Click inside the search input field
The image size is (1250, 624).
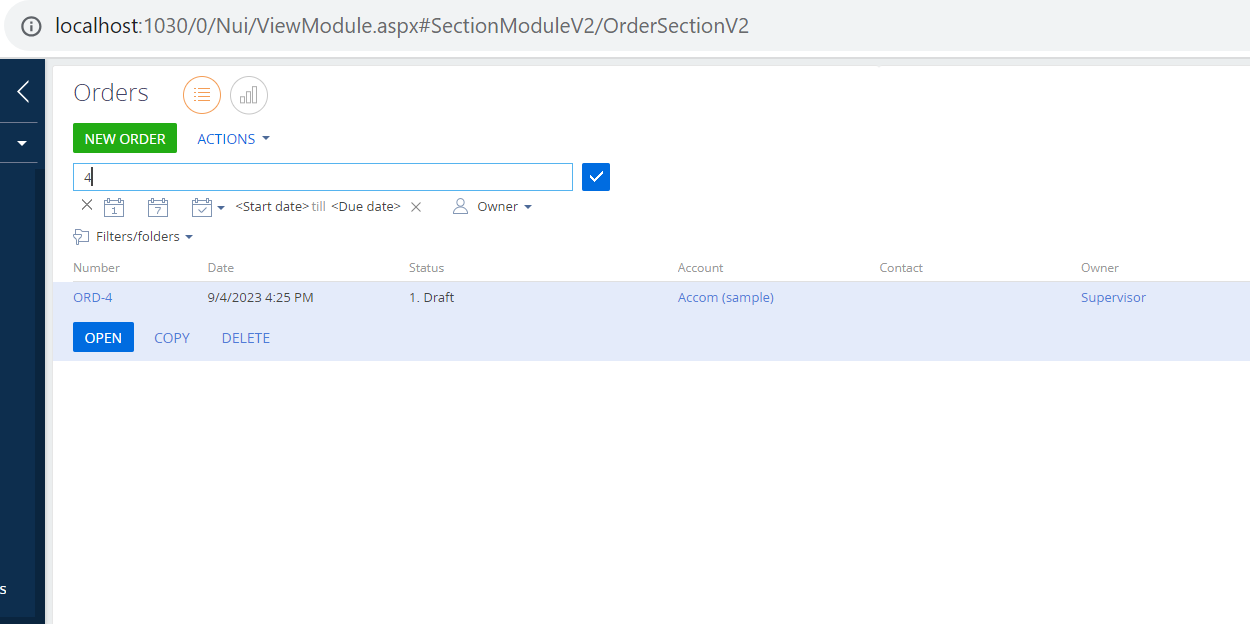point(320,176)
